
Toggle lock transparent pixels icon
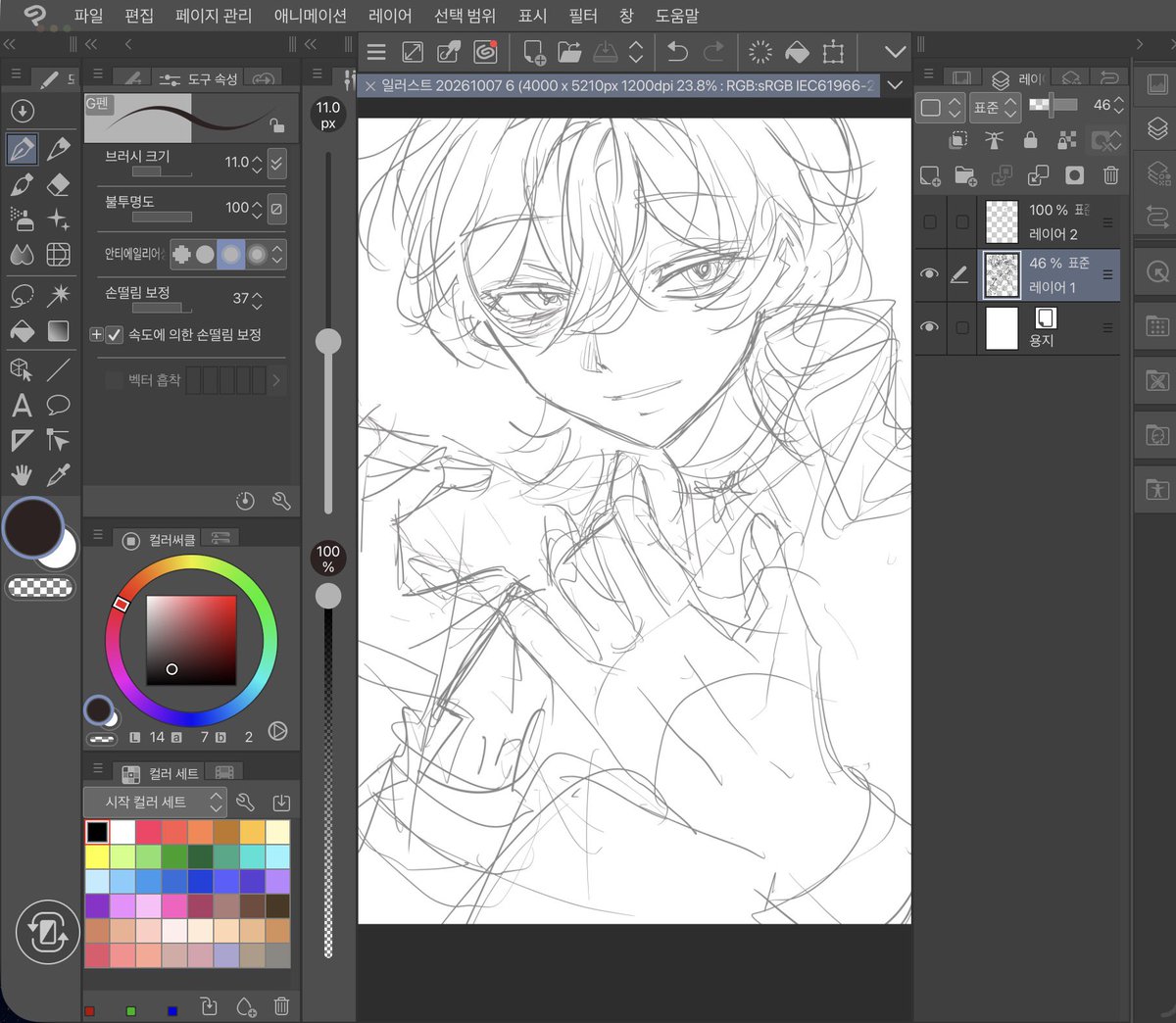point(1067,140)
